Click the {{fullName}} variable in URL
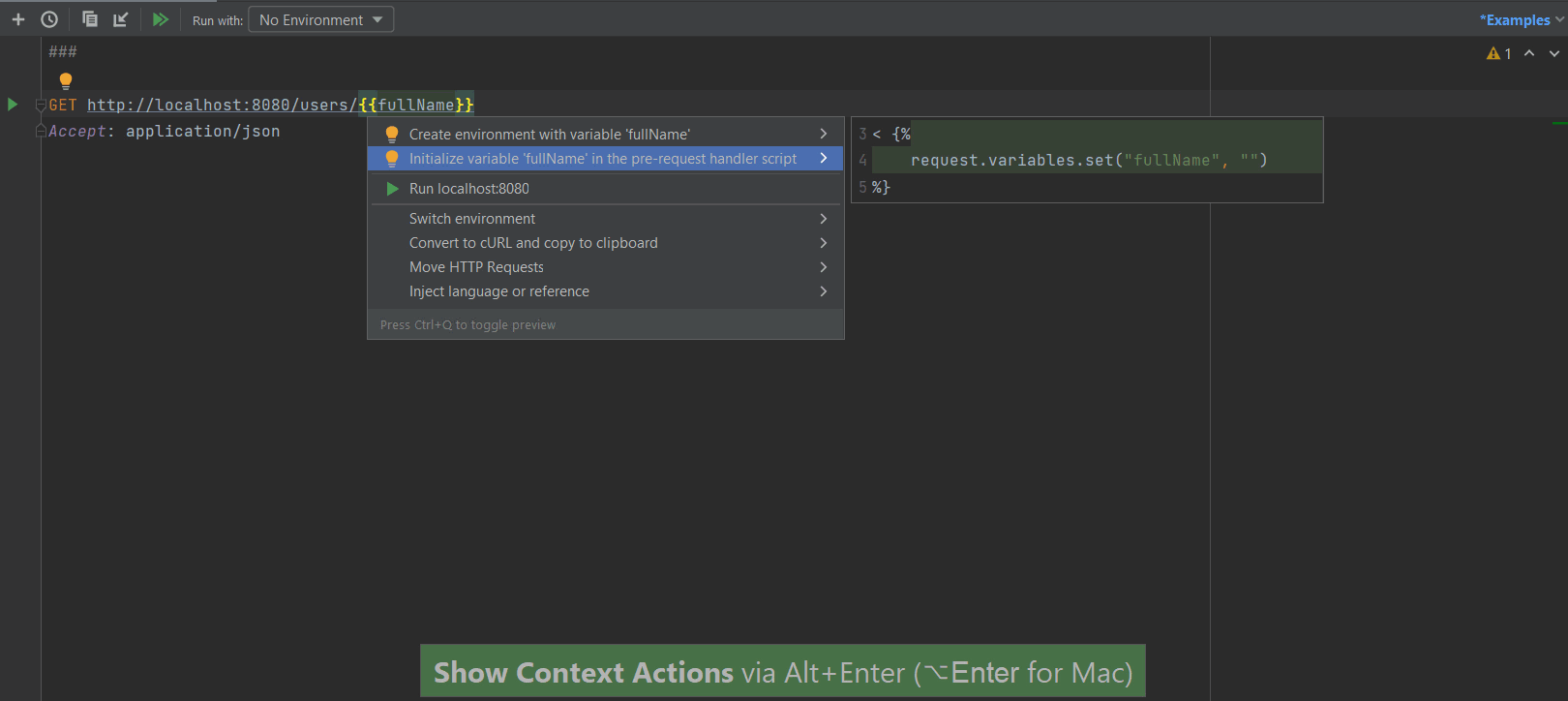 (x=415, y=105)
